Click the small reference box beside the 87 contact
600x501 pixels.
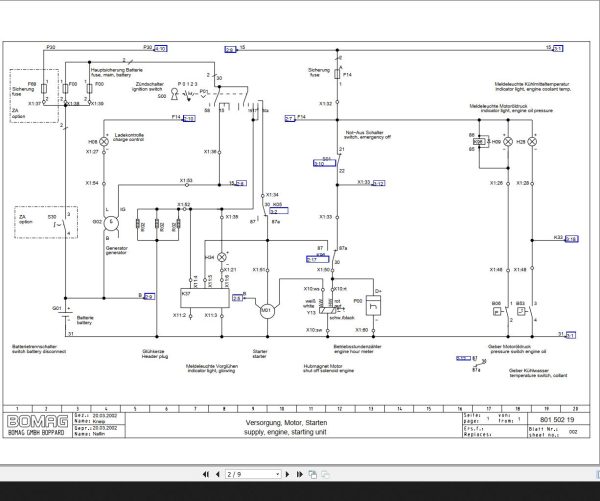tap(463, 358)
